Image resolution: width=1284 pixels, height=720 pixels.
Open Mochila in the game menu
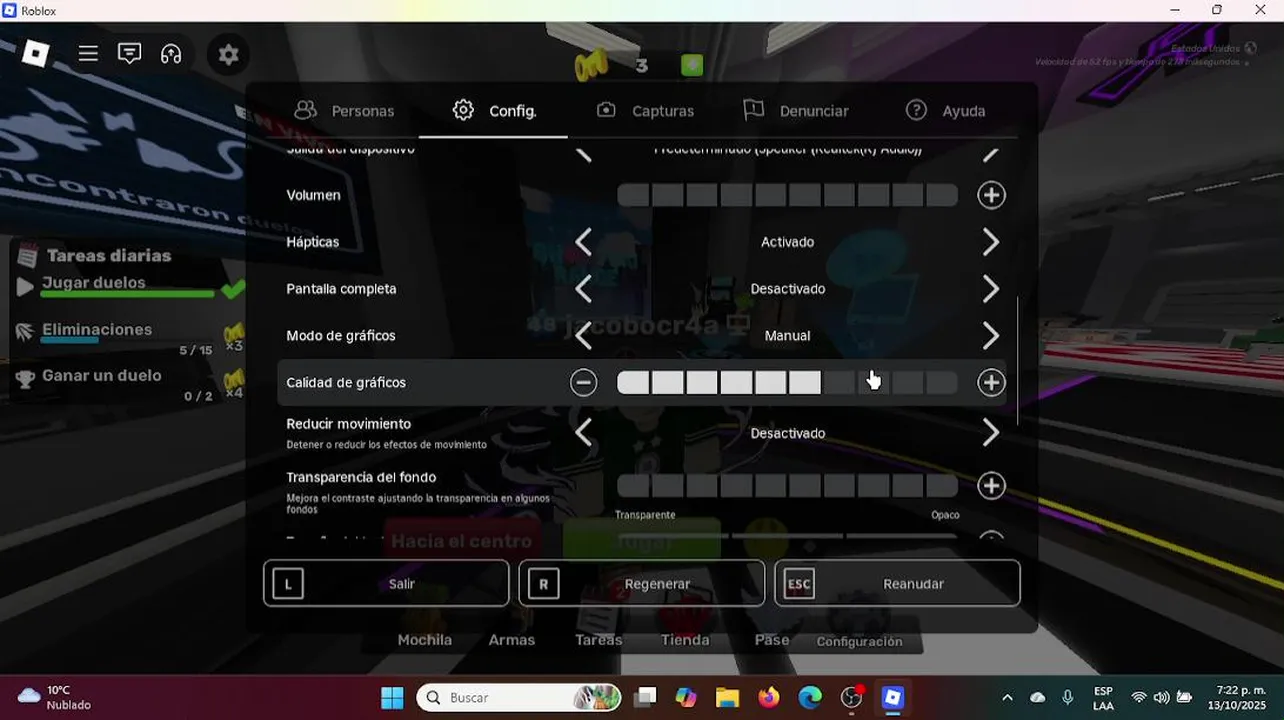(425, 640)
